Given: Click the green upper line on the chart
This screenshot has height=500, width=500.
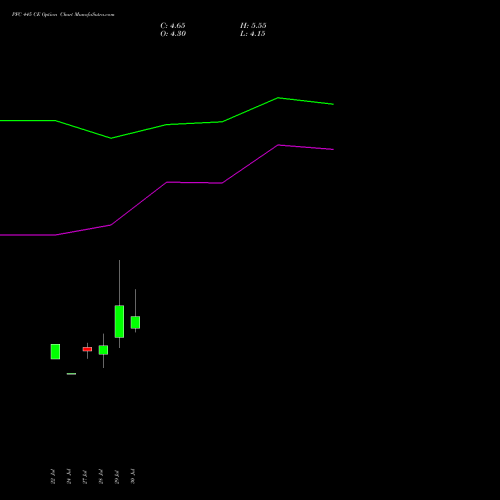Looking at the screenshot, I should pyautogui.click(x=167, y=125).
